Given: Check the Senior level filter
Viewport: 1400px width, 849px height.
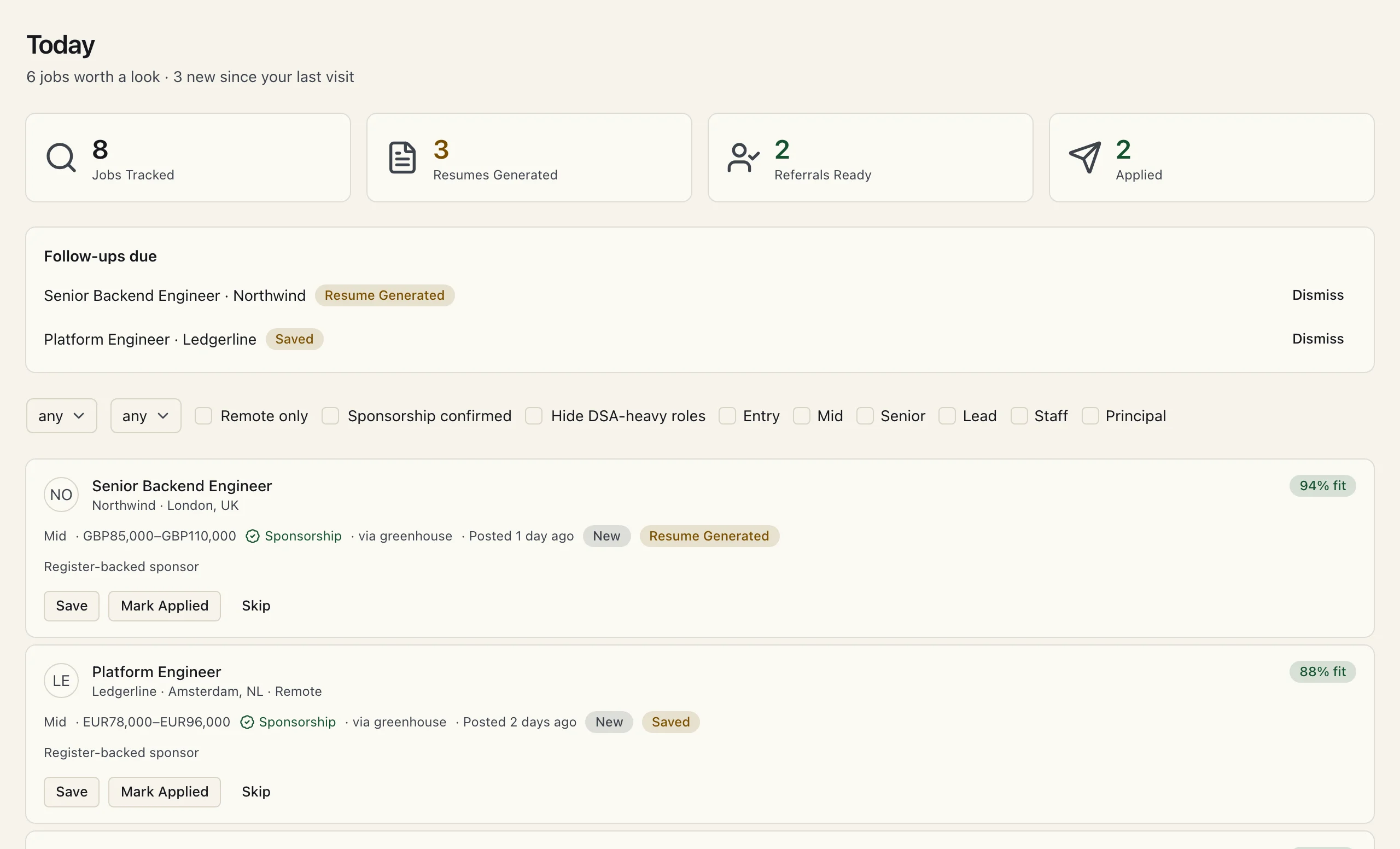Looking at the screenshot, I should point(865,416).
